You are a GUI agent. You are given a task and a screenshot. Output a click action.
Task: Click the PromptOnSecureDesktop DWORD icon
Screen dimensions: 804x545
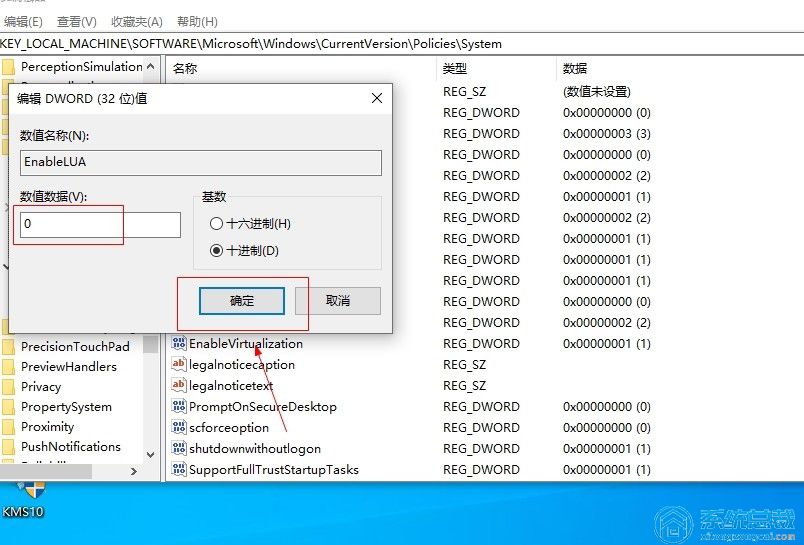[178, 407]
